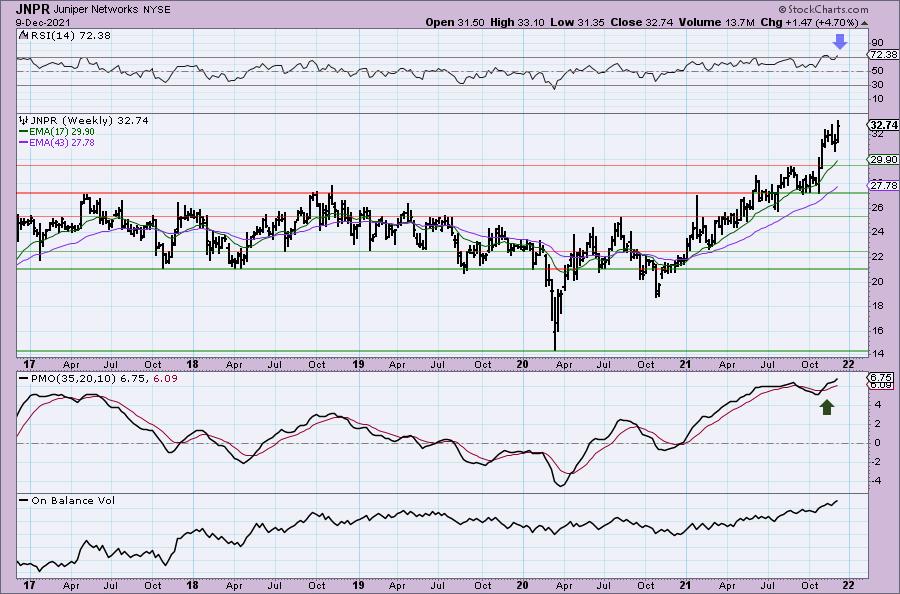Click the black line swatch beside On Balance Vol
The height and width of the screenshot is (594, 900).
(24, 500)
